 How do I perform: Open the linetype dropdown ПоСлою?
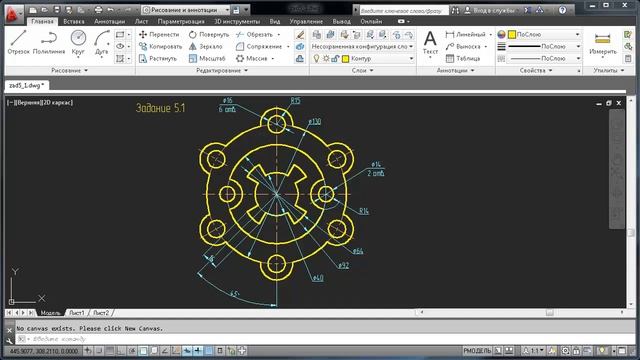(545, 58)
